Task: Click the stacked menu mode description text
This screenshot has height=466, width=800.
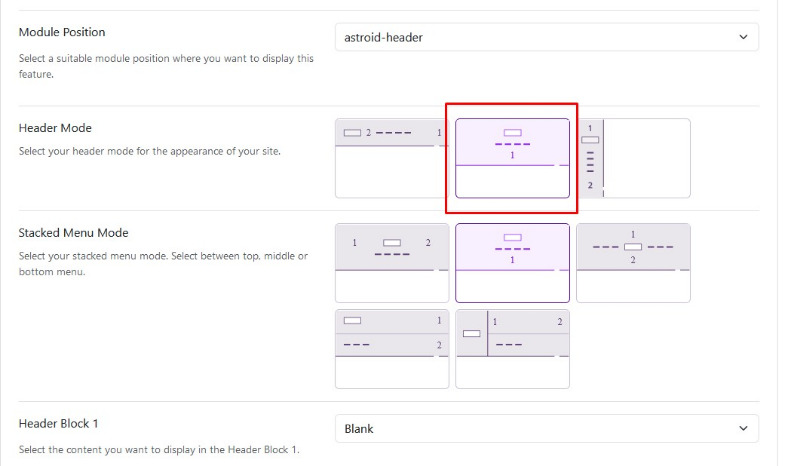Action: pyautogui.click(x=163, y=264)
